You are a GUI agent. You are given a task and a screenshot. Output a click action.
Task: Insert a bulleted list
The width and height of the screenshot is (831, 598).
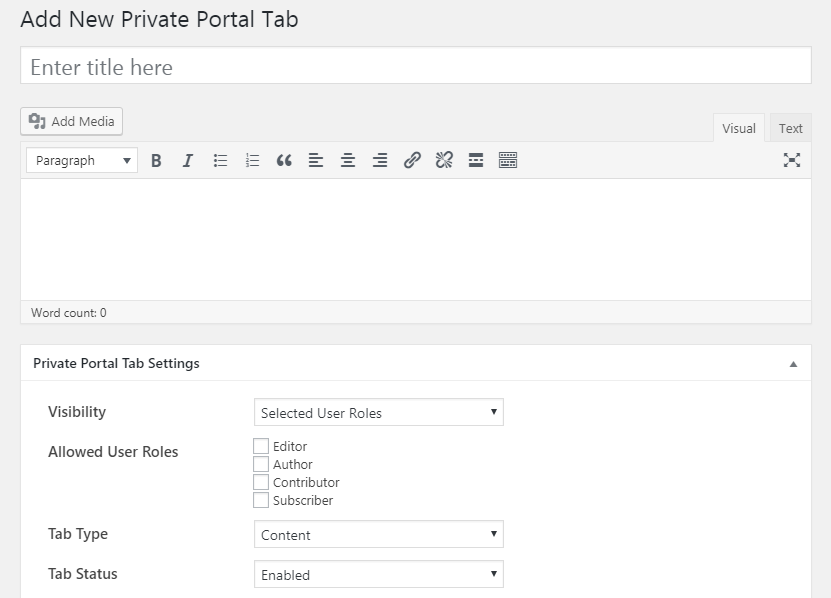coord(220,160)
